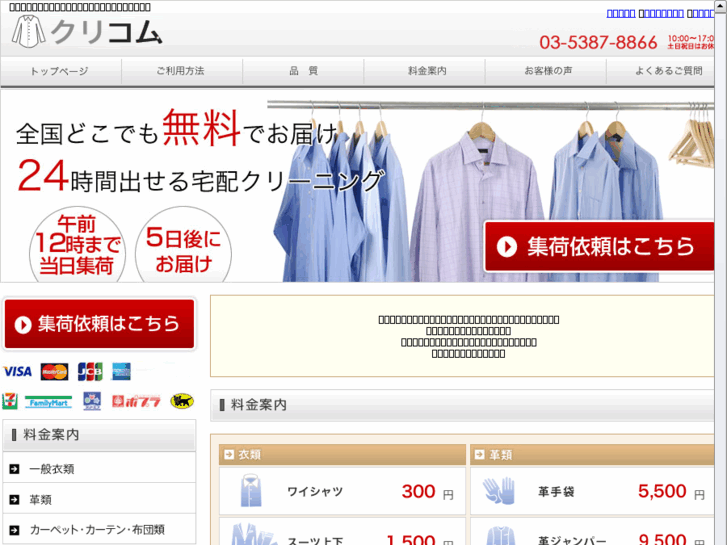Click the ワイシャツ shirt icon
Viewport: 727px width, 545px height.
(x=251, y=491)
